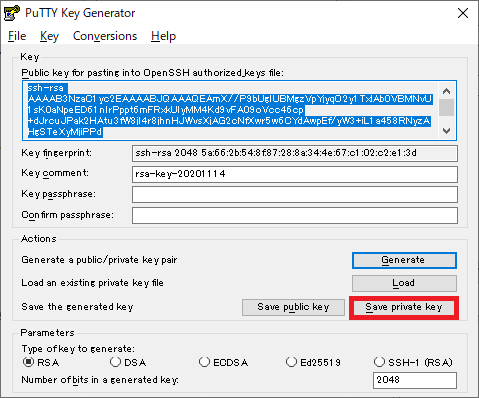Viewport: 479px width, 398px height.
Task: Click the Confirm passphrase field
Action: click(x=295, y=215)
